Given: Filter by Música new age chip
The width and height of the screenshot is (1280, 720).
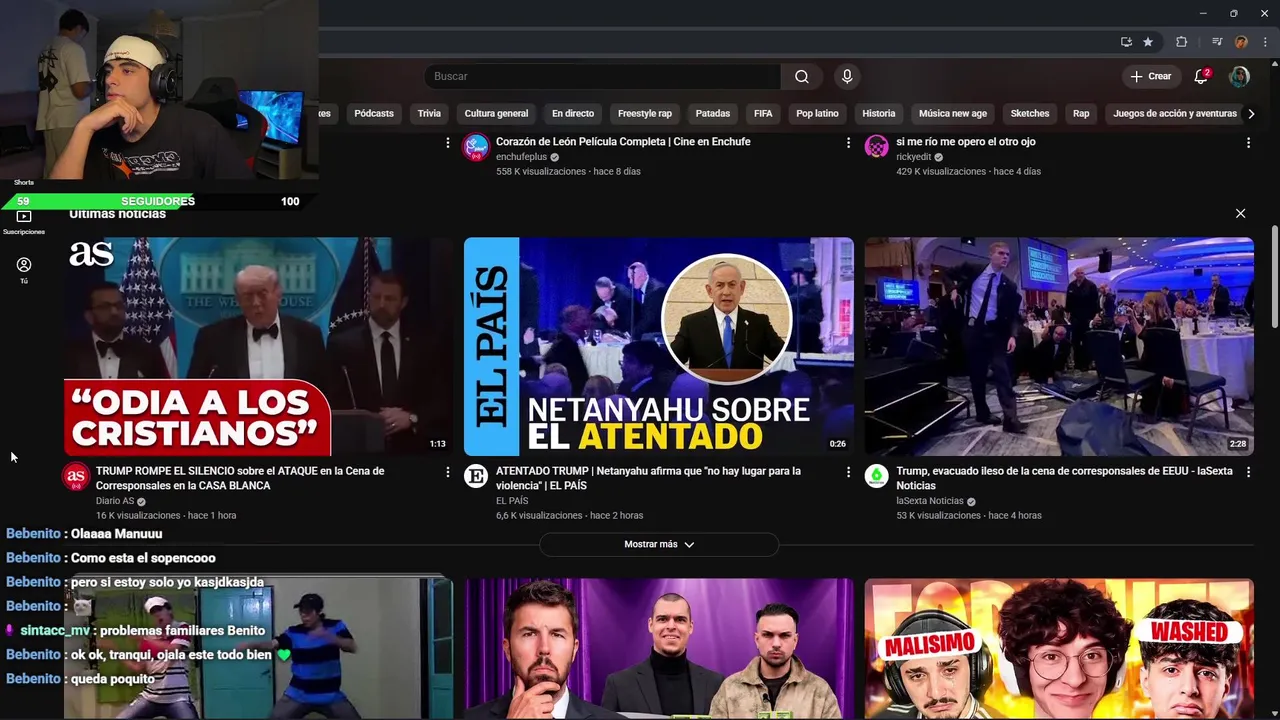Looking at the screenshot, I should (x=953, y=113).
